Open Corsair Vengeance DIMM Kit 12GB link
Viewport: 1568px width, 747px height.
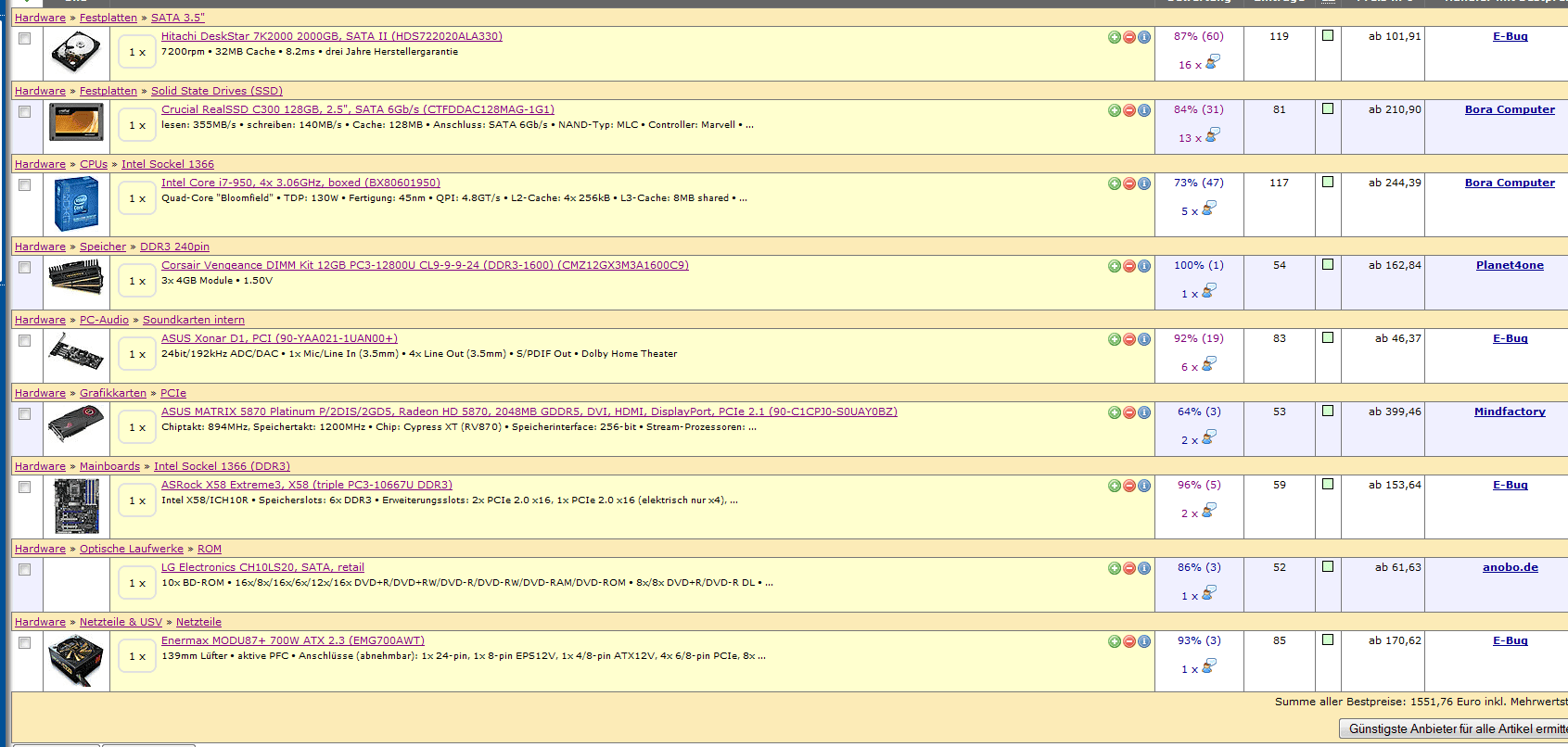tap(425, 265)
